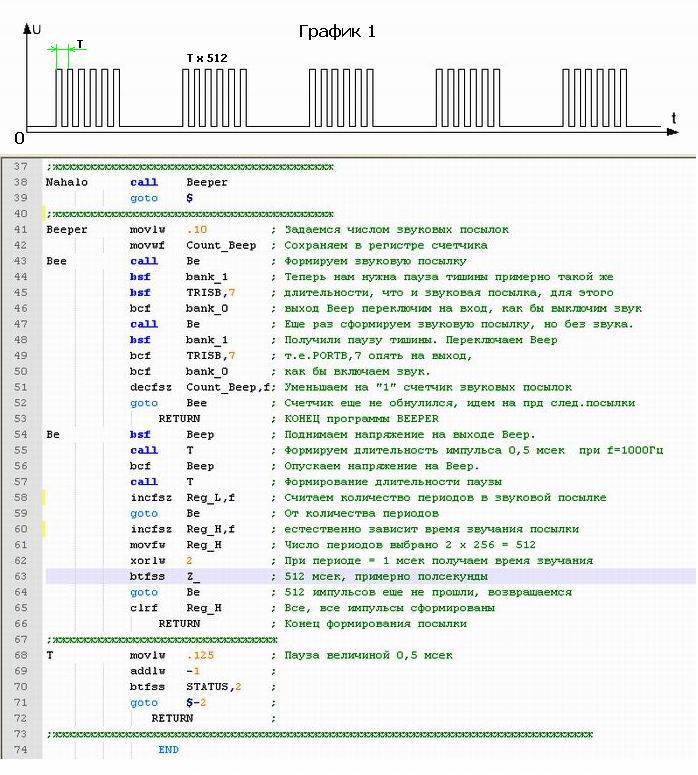
Task: Click "STATUS,2" operand on line 70
Action: (x=214, y=687)
